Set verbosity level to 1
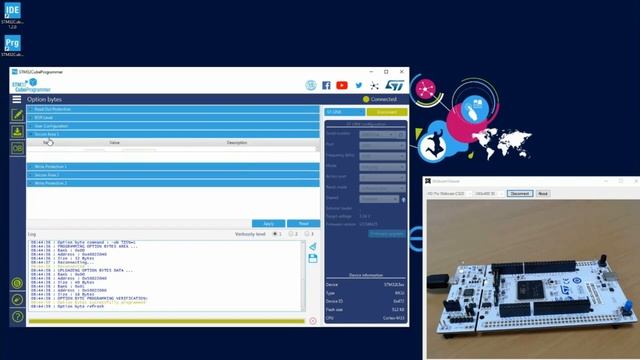The height and width of the screenshot is (360, 640). click(275, 234)
